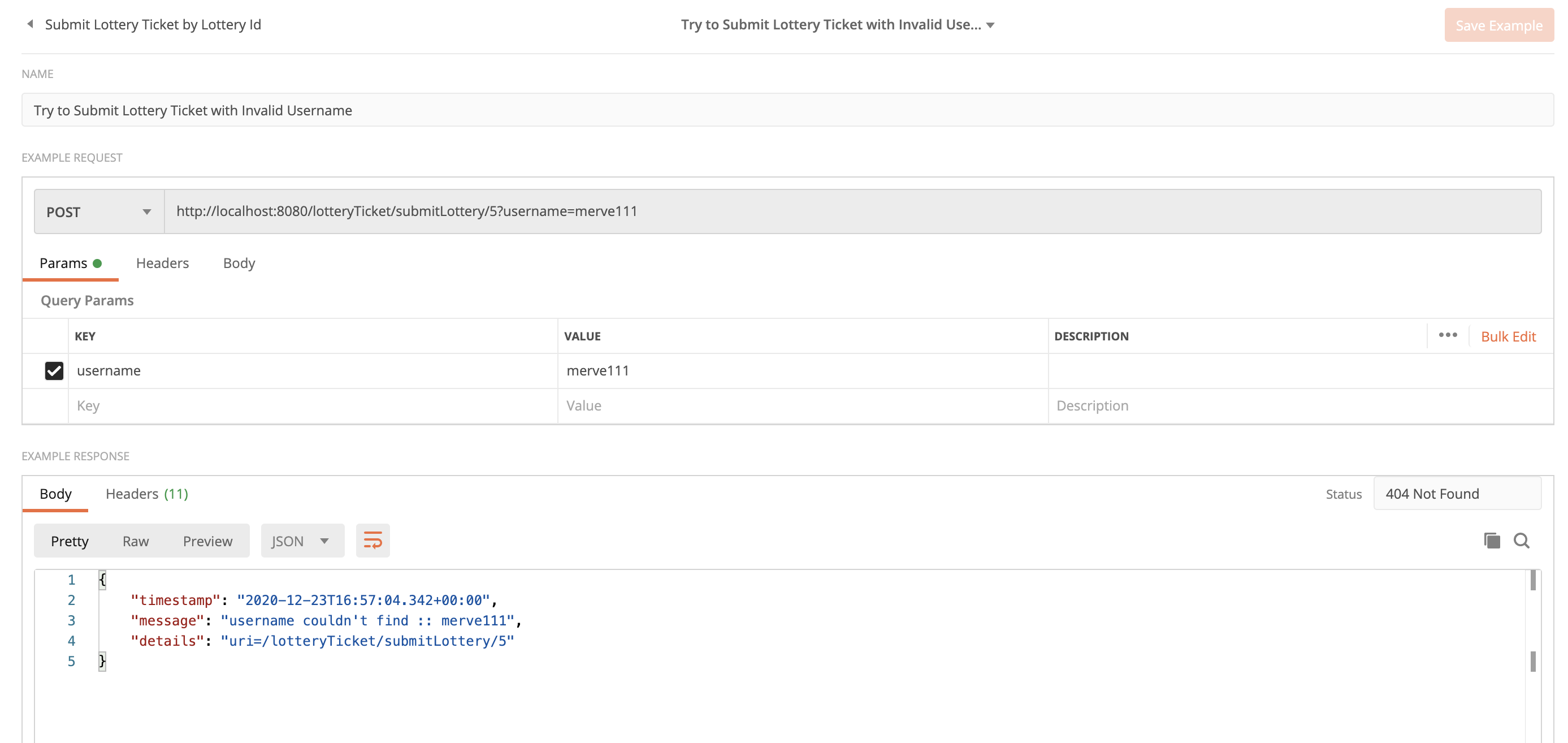
Task: Copy the response body with the copy icon
Action: pyautogui.click(x=1492, y=541)
